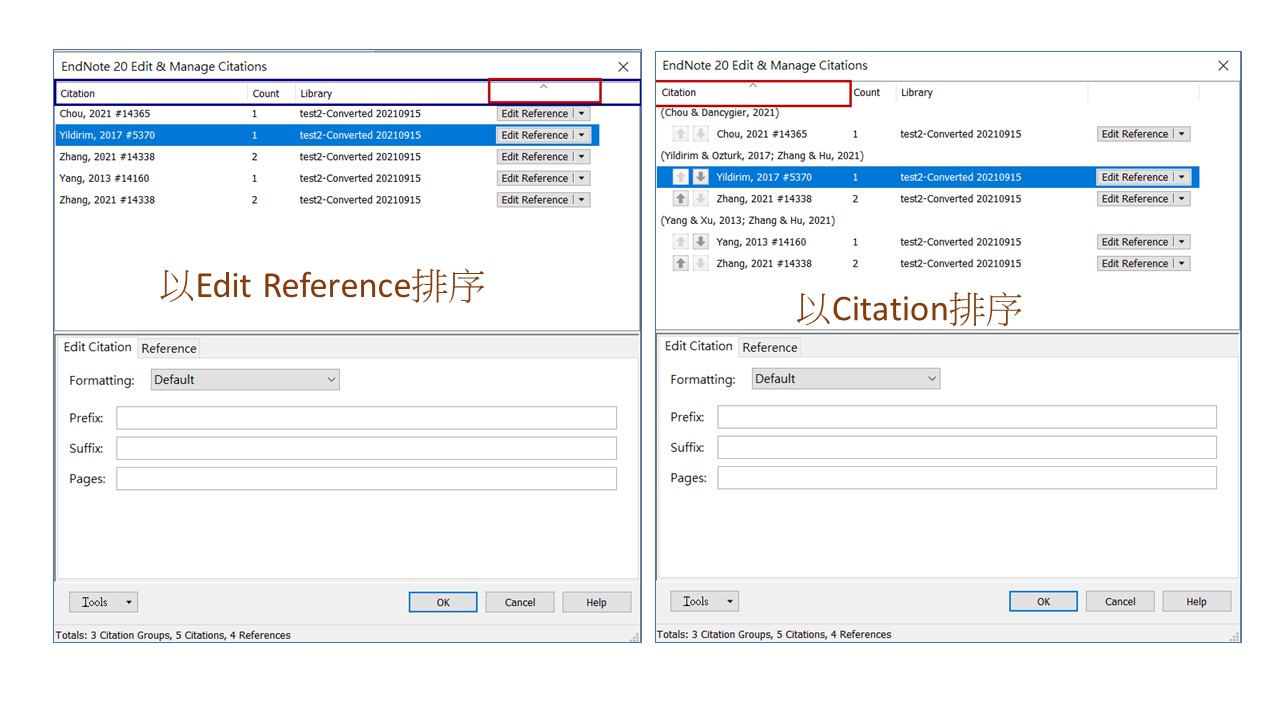1280x720 pixels.
Task: Select Yang, 2013 #14160 row in left window
Action: click(x=327, y=178)
